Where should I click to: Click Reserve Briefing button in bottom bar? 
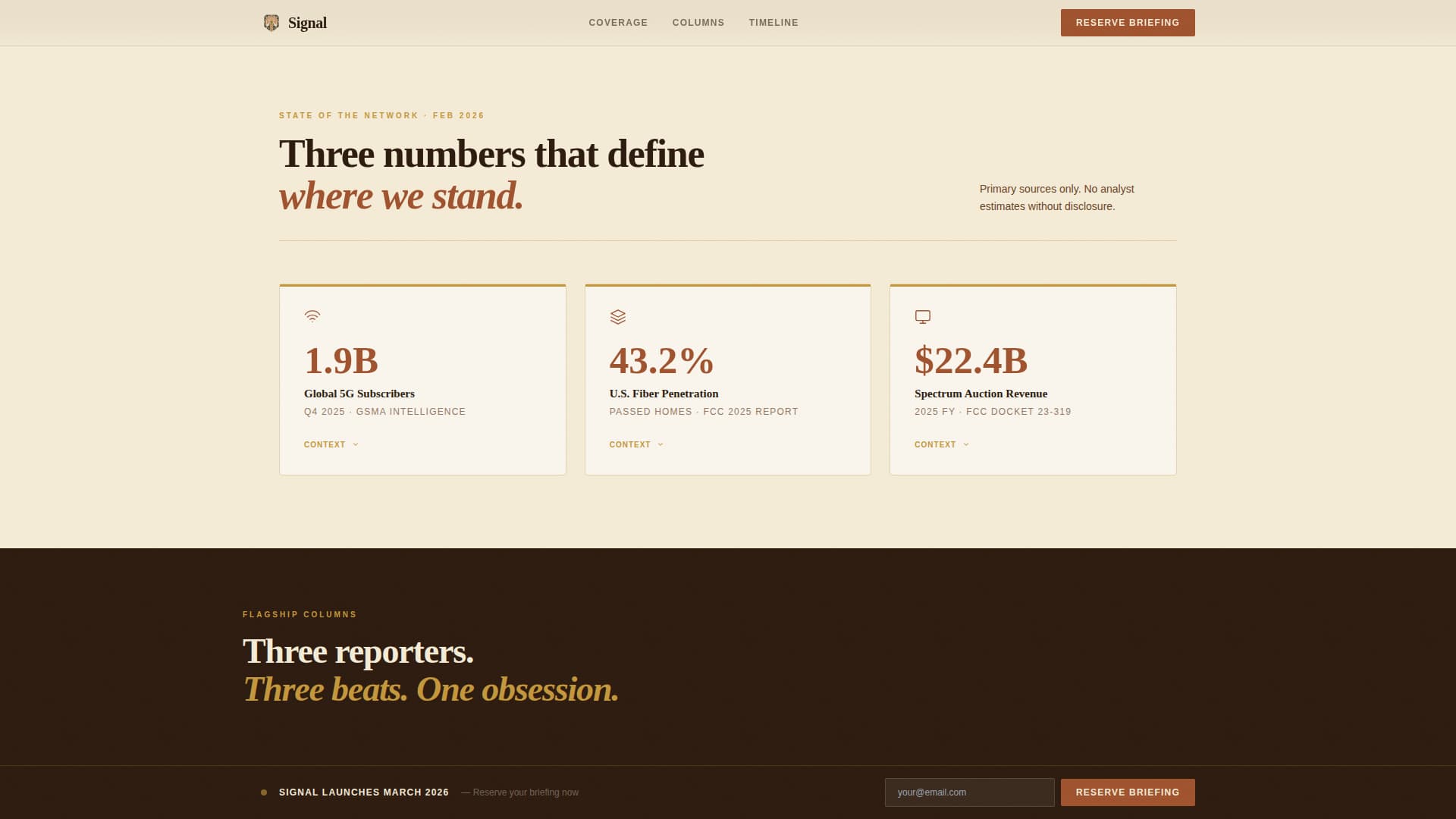pos(1128,792)
